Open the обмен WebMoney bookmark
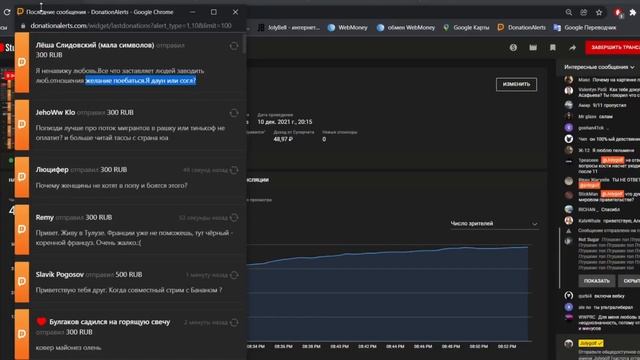The width and height of the screenshot is (640, 360). (x=406, y=28)
